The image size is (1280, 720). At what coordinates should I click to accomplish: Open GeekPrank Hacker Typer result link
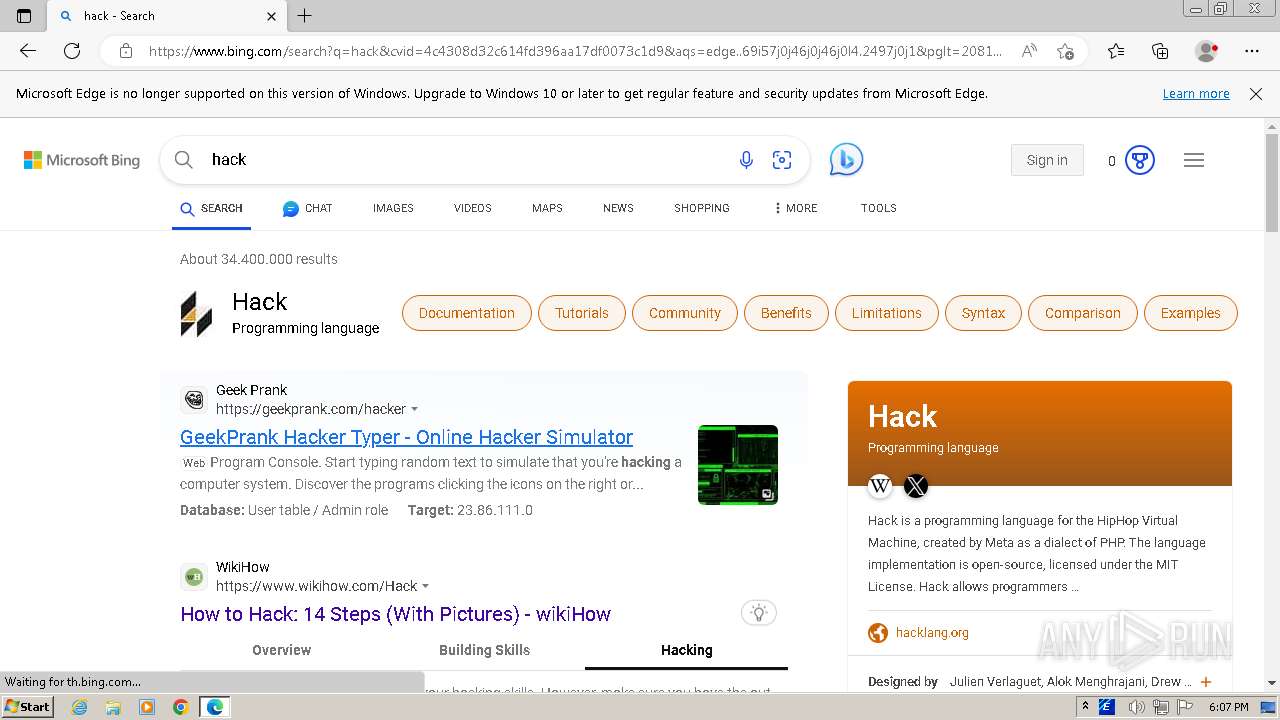(406, 437)
